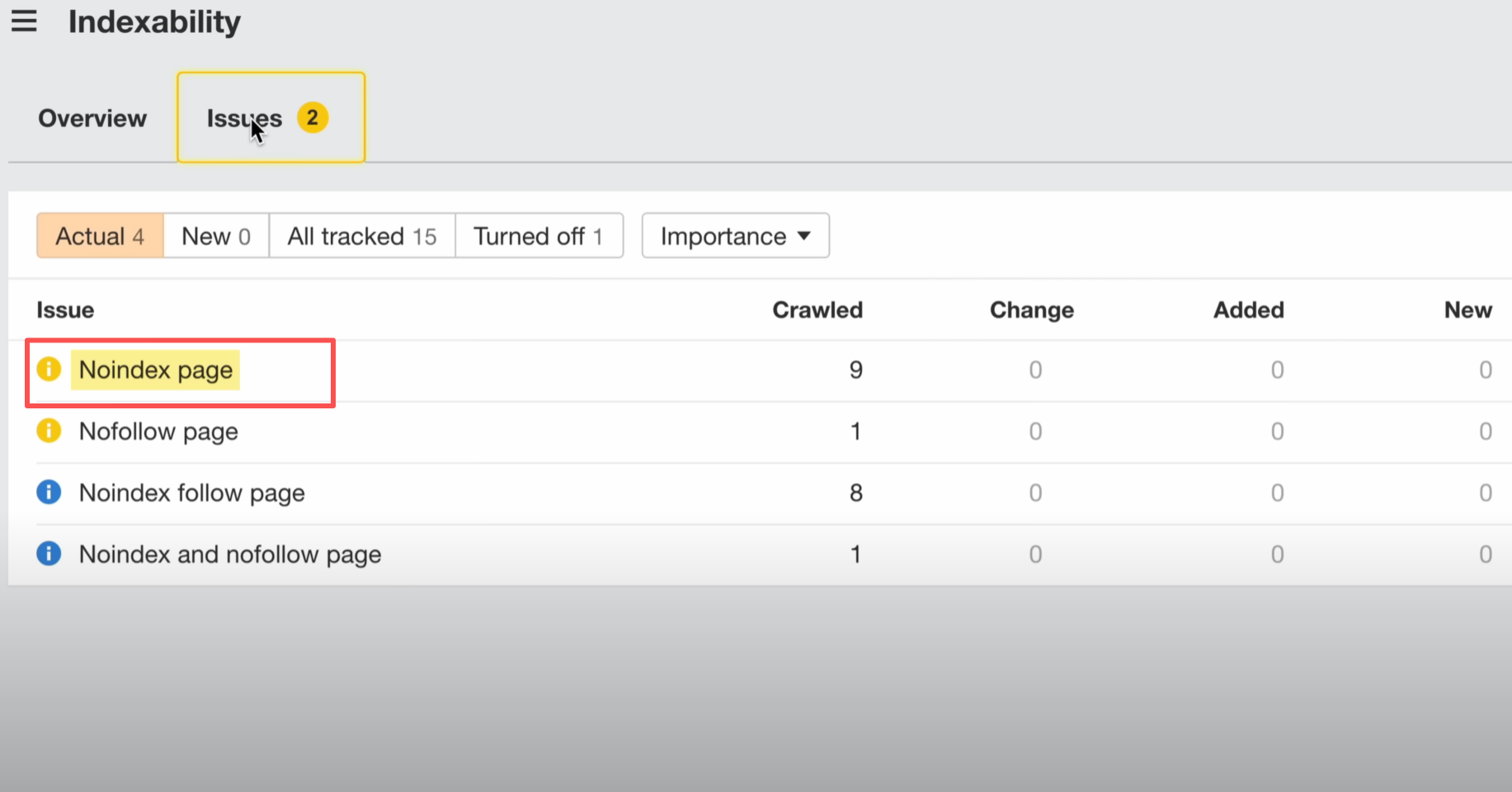Show Turned off 1 issues
This screenshot has width=1512, height=792.
(x=538, y=237)
